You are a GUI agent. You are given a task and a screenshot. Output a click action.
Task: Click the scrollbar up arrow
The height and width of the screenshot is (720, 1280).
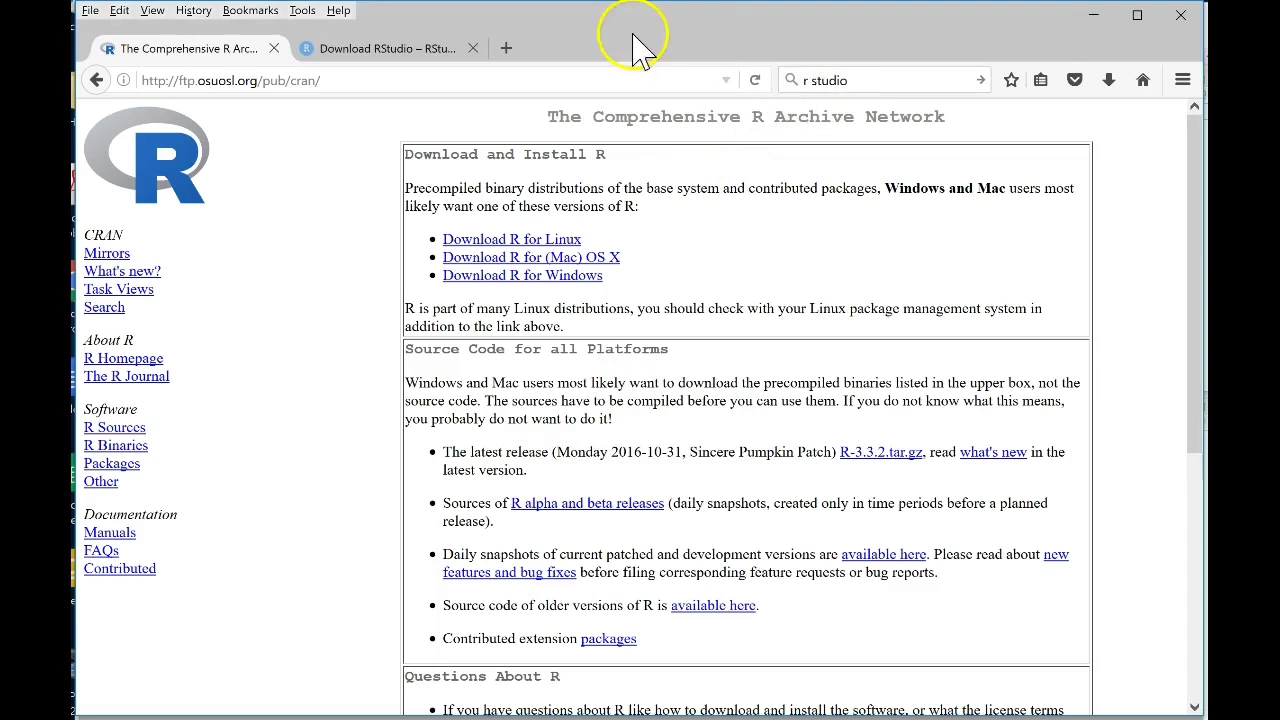tap(1194, 107)
